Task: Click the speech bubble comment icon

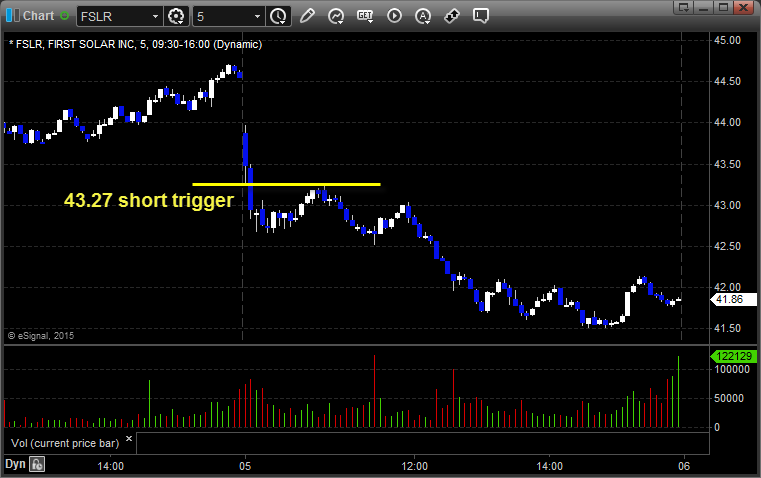Action: tap(480, 16)
